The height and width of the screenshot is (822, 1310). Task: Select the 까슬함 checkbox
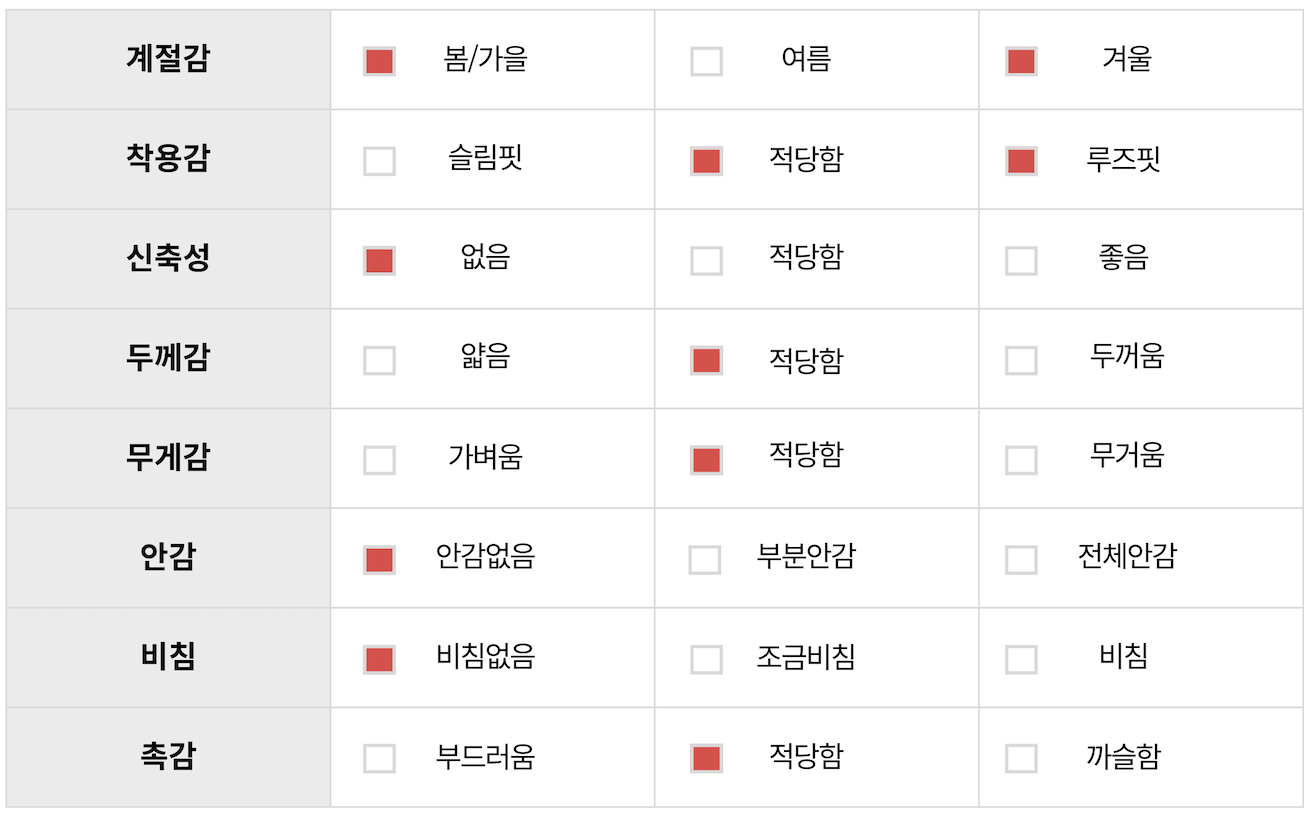tap(1021, 759)
